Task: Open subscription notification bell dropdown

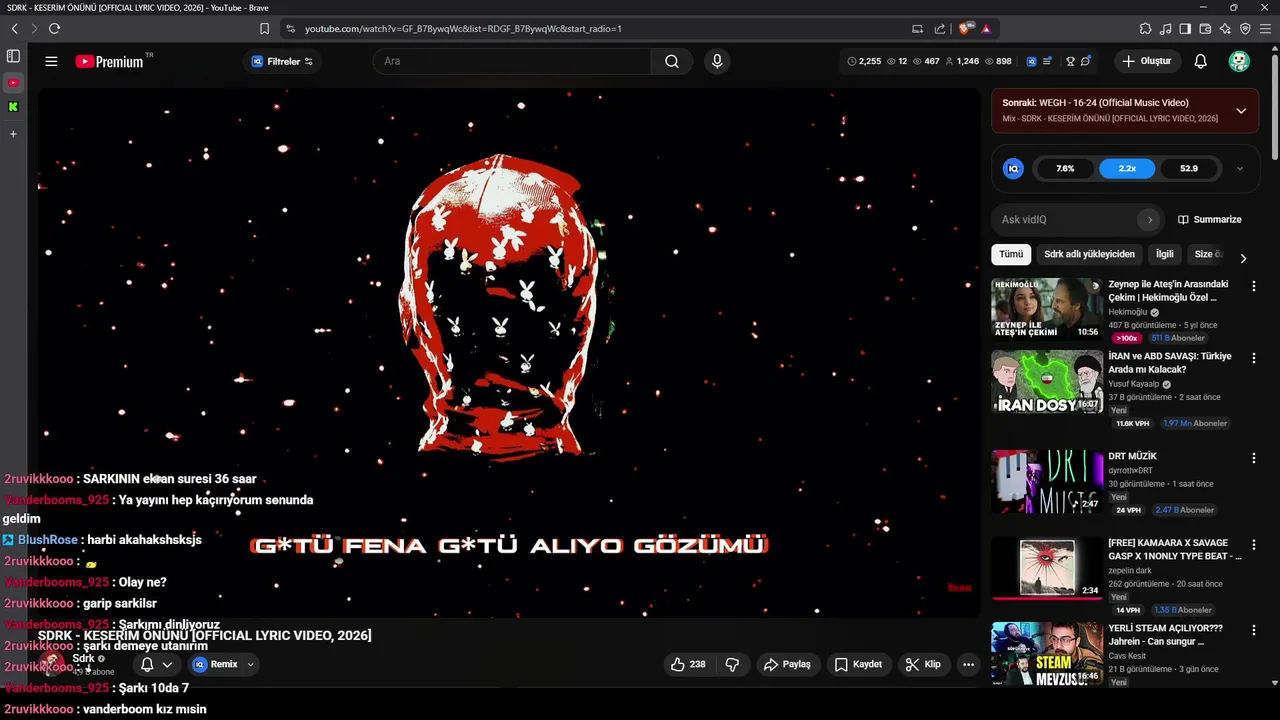Action: (156, 664)
